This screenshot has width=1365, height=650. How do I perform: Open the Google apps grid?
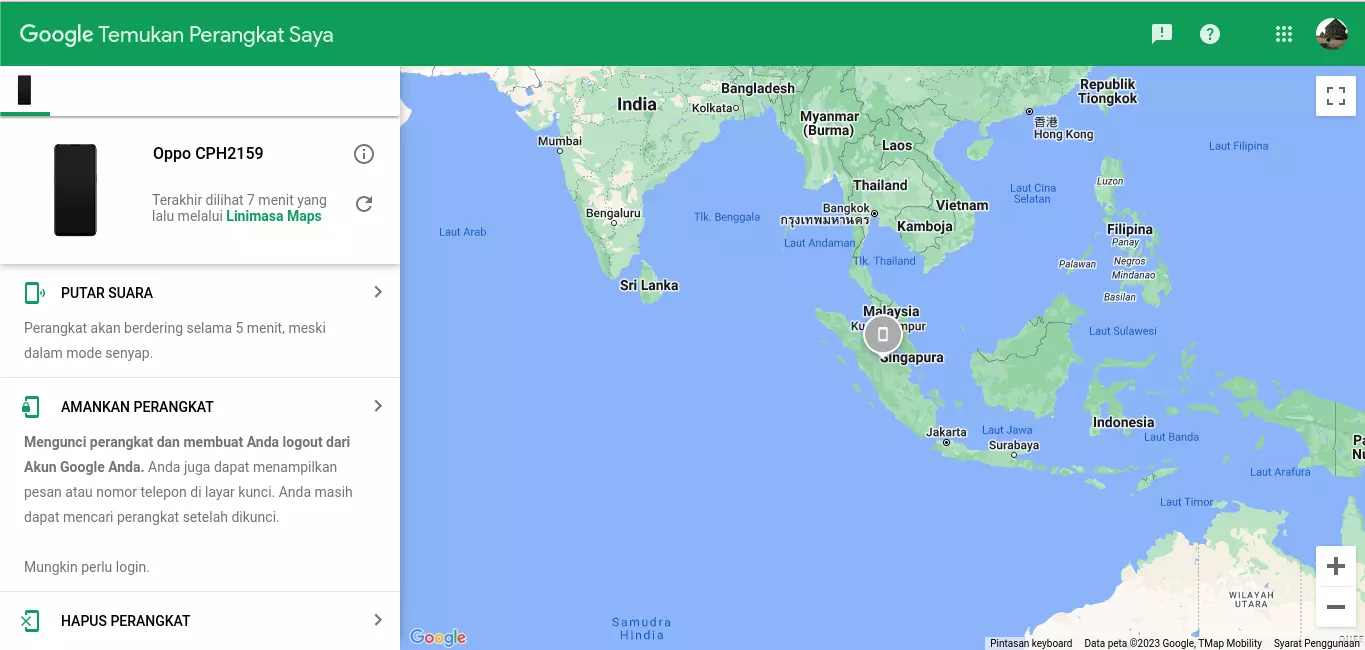[1284, 34]
